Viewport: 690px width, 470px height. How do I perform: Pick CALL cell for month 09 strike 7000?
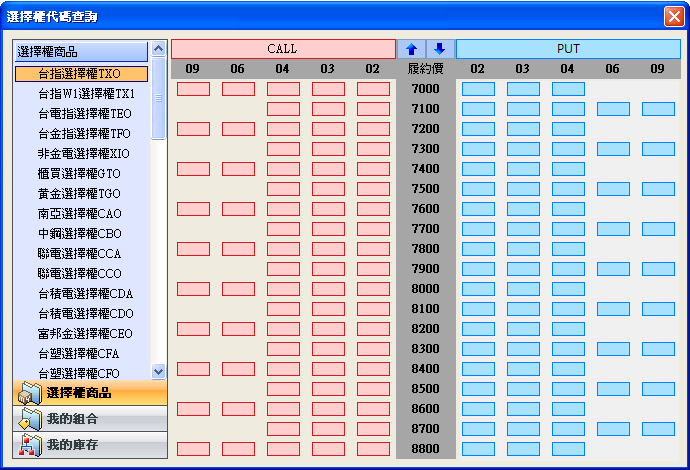coord(193,89)
